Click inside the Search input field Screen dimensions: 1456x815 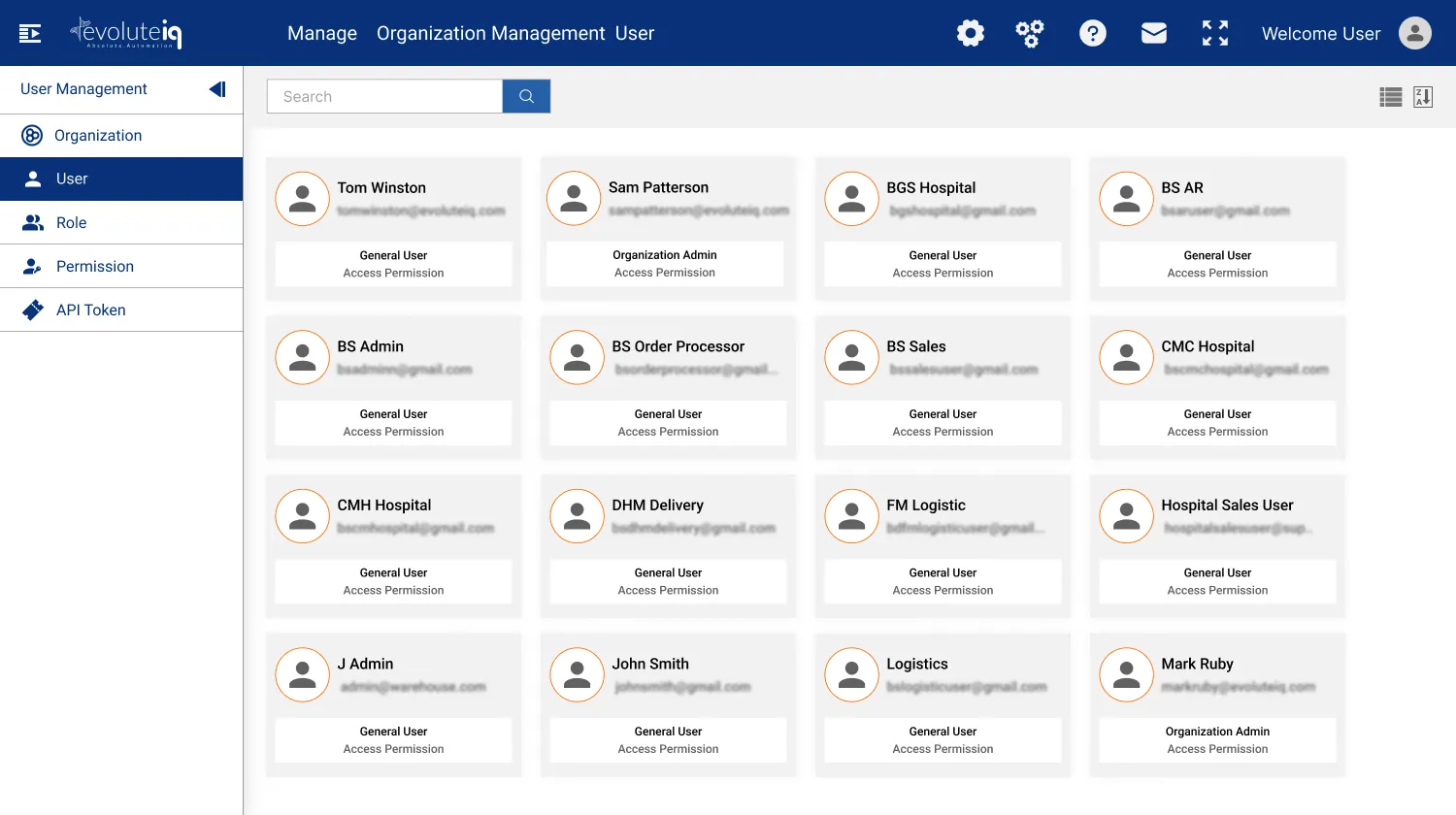point(383,96)
